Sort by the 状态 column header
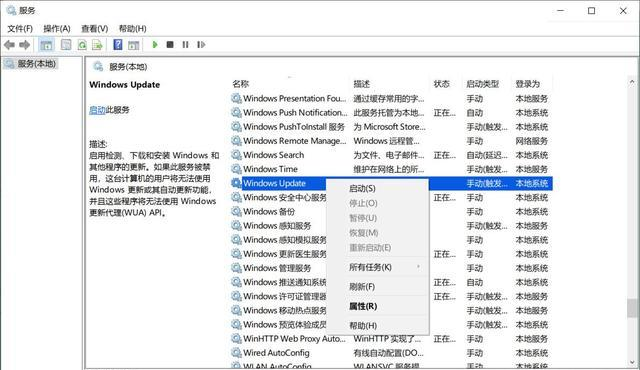 point(446,84)
